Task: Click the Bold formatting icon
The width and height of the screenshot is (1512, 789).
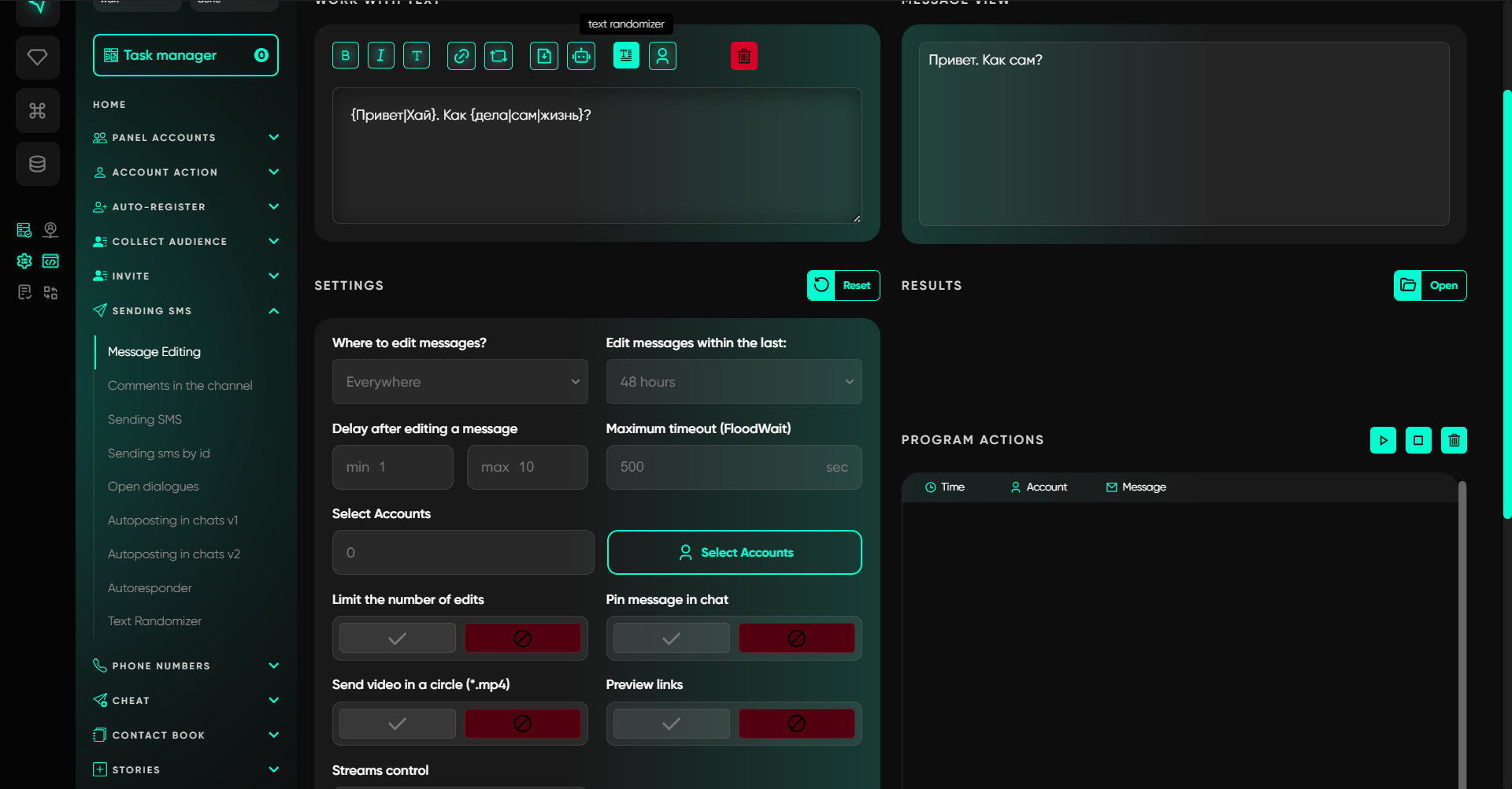Action: 345,56
